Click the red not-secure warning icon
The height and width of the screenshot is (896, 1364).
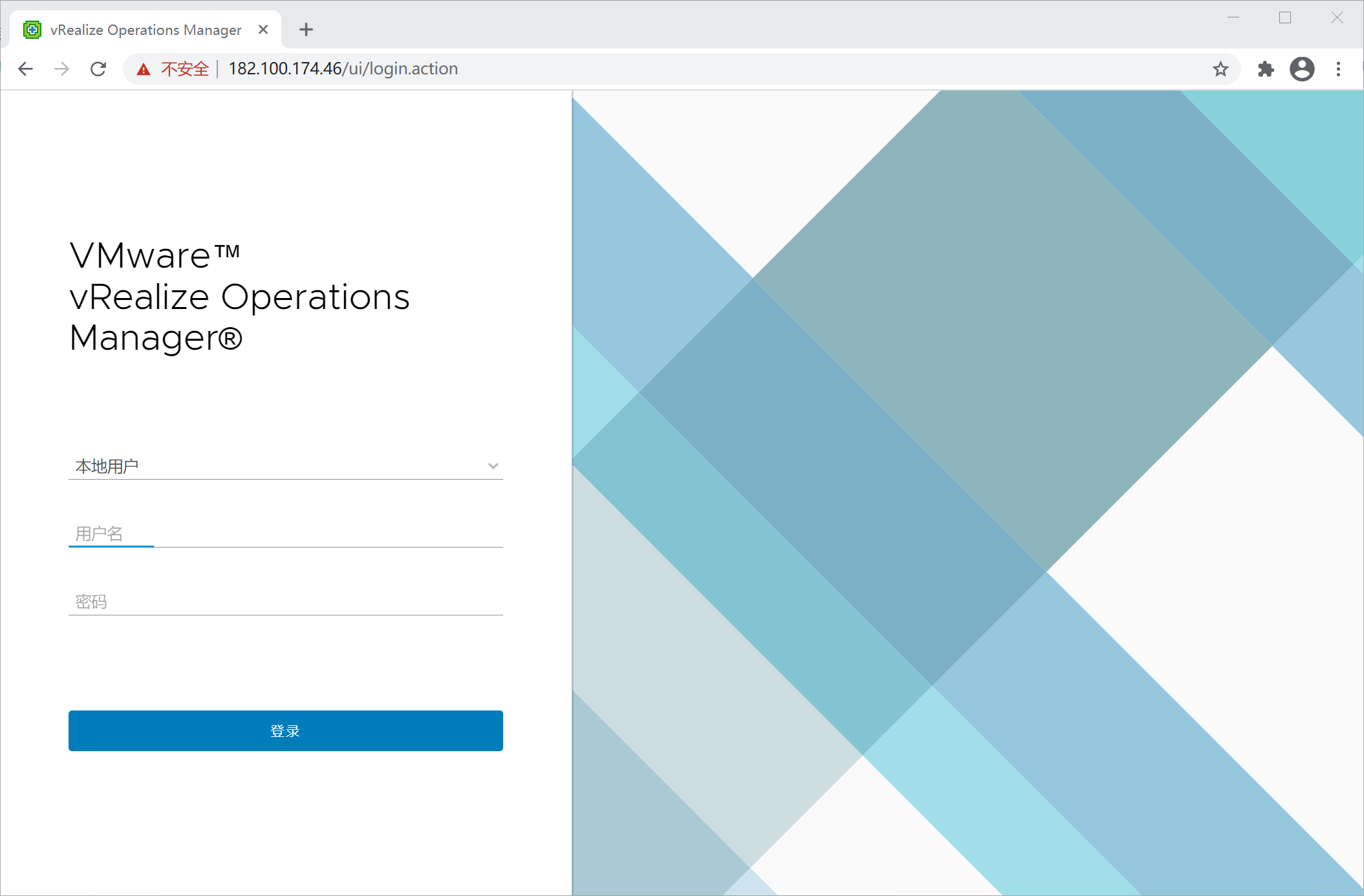[144, 69]
